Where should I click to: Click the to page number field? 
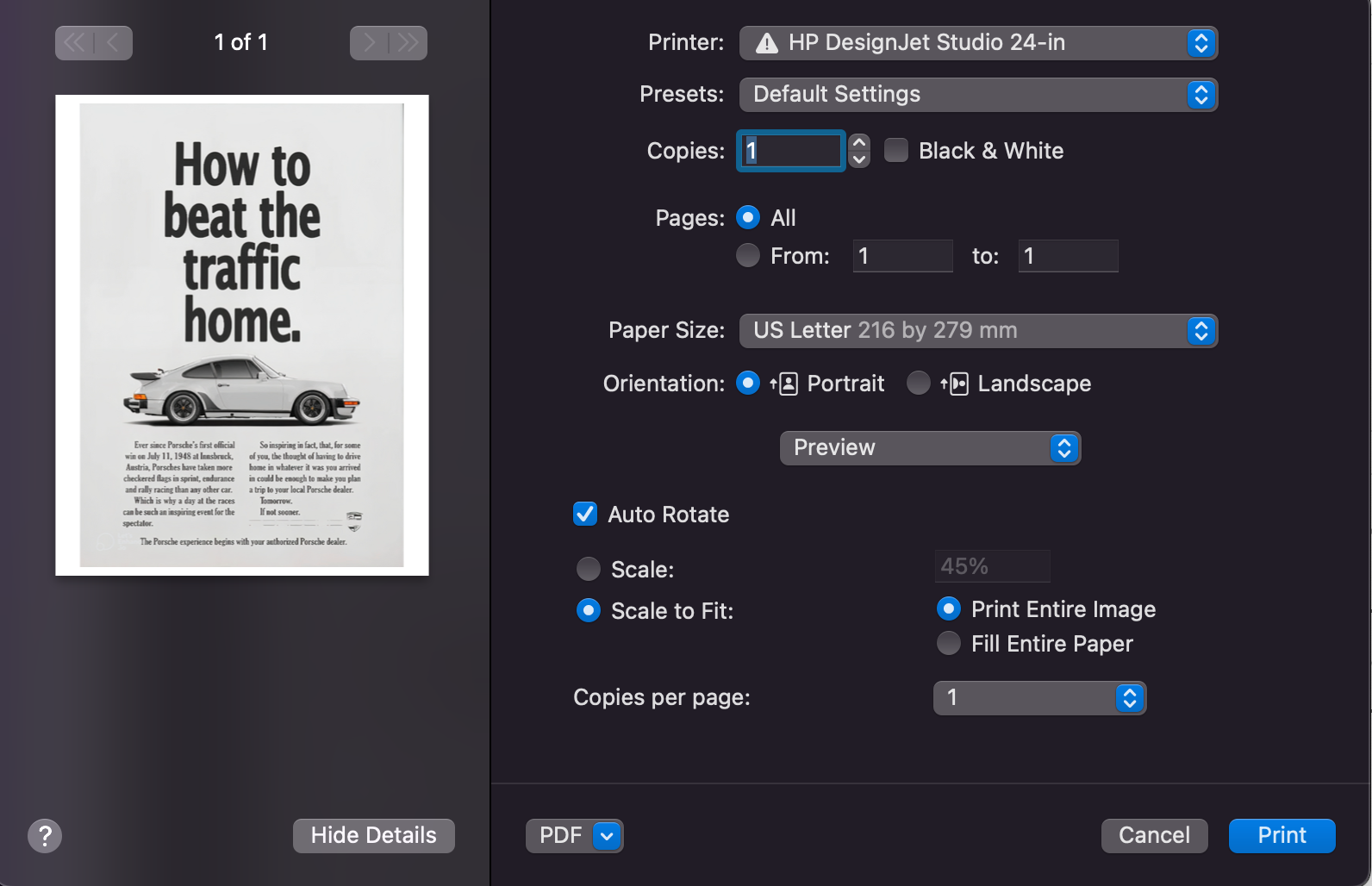coord(1068,256)
